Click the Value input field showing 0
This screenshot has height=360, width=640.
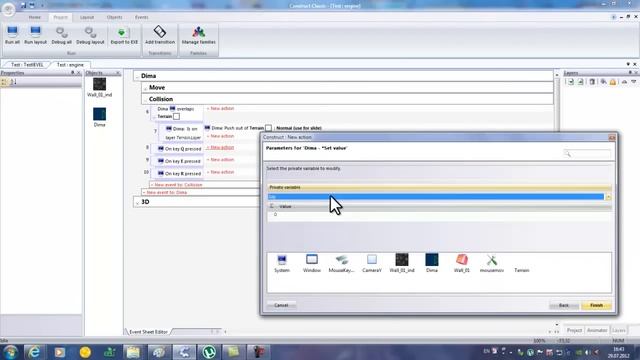tap(439, 214)
